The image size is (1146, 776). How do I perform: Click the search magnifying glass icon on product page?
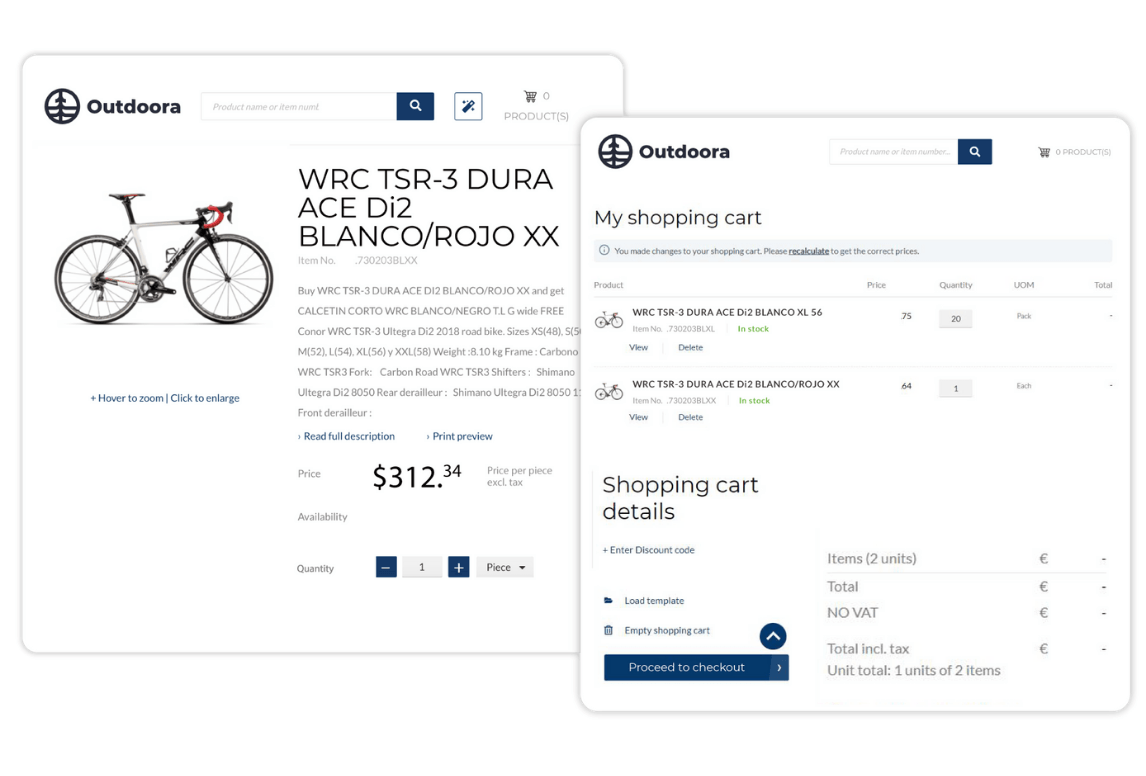pos(415,105)
